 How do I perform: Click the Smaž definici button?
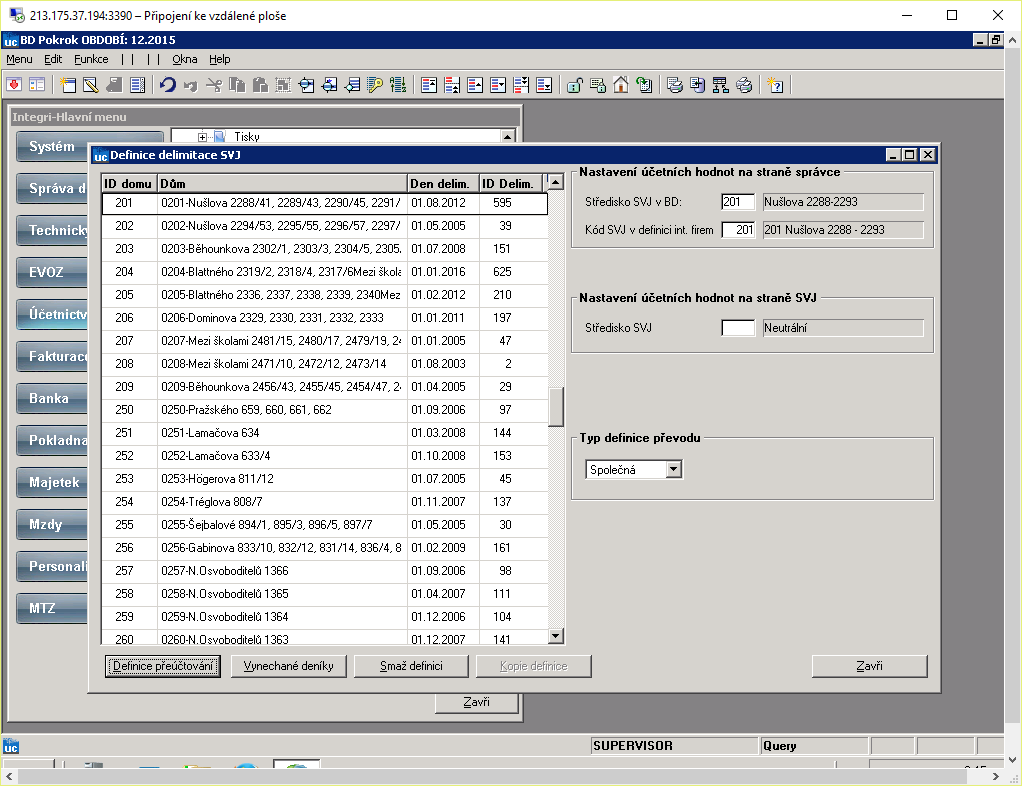pos(411,666)
